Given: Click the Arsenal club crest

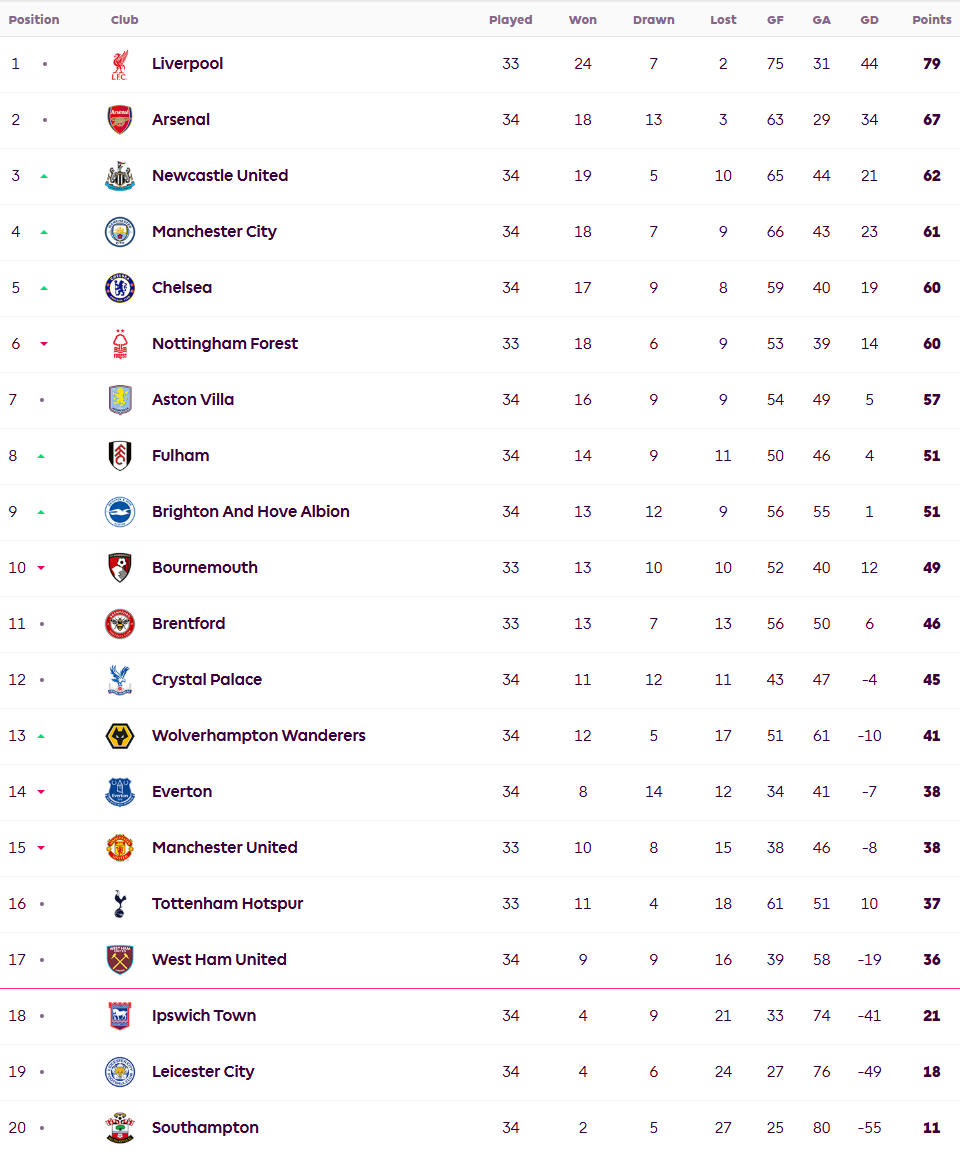Looking at the screenshot, I should pyautogui.click(x=120, y=120).
